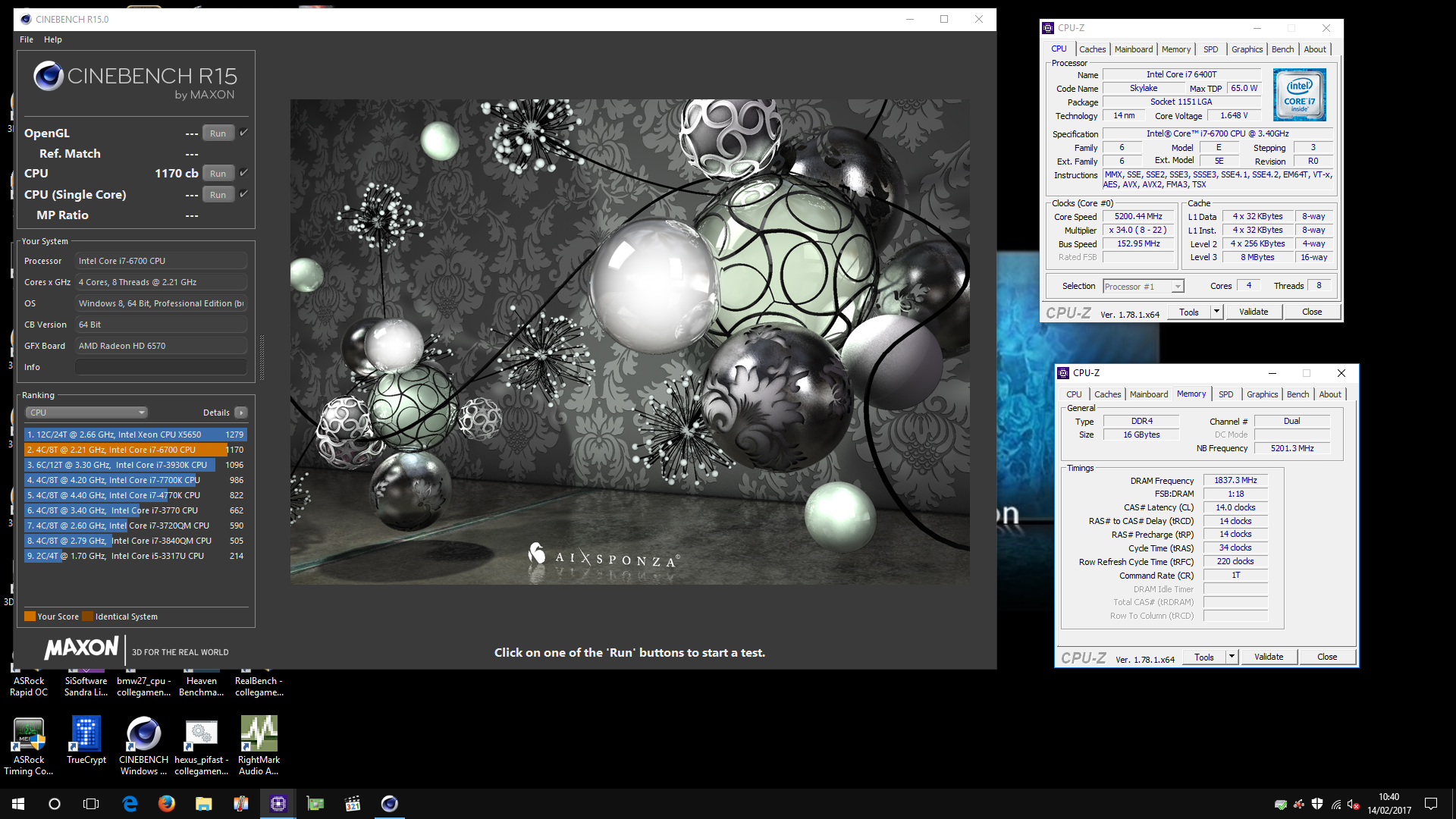The image size is (1456, 819).
Task: Click the Core Speed value 5200.44 MHz
Action: (x=1138, y=216)
